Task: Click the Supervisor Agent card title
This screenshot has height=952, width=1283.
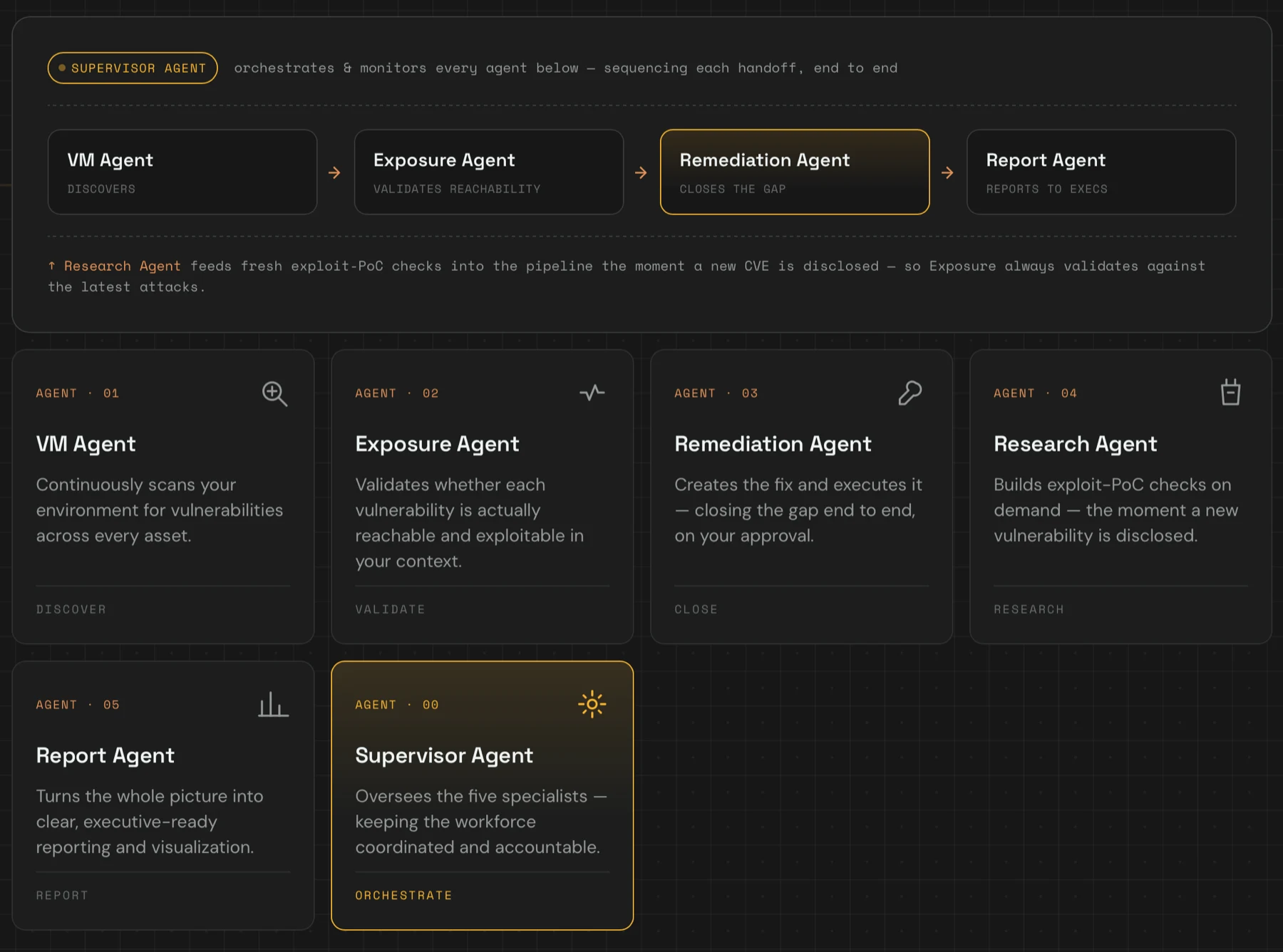Action: coord(444,755)
